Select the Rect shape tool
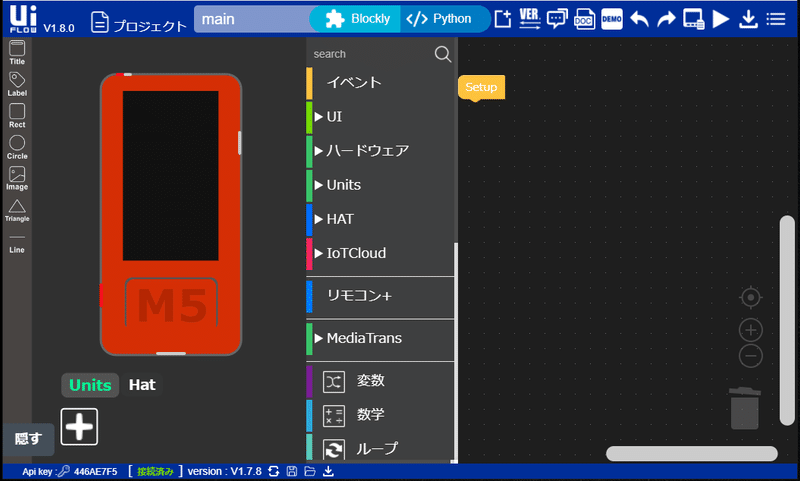The image size is (800, 481). [x=17, y=116]
